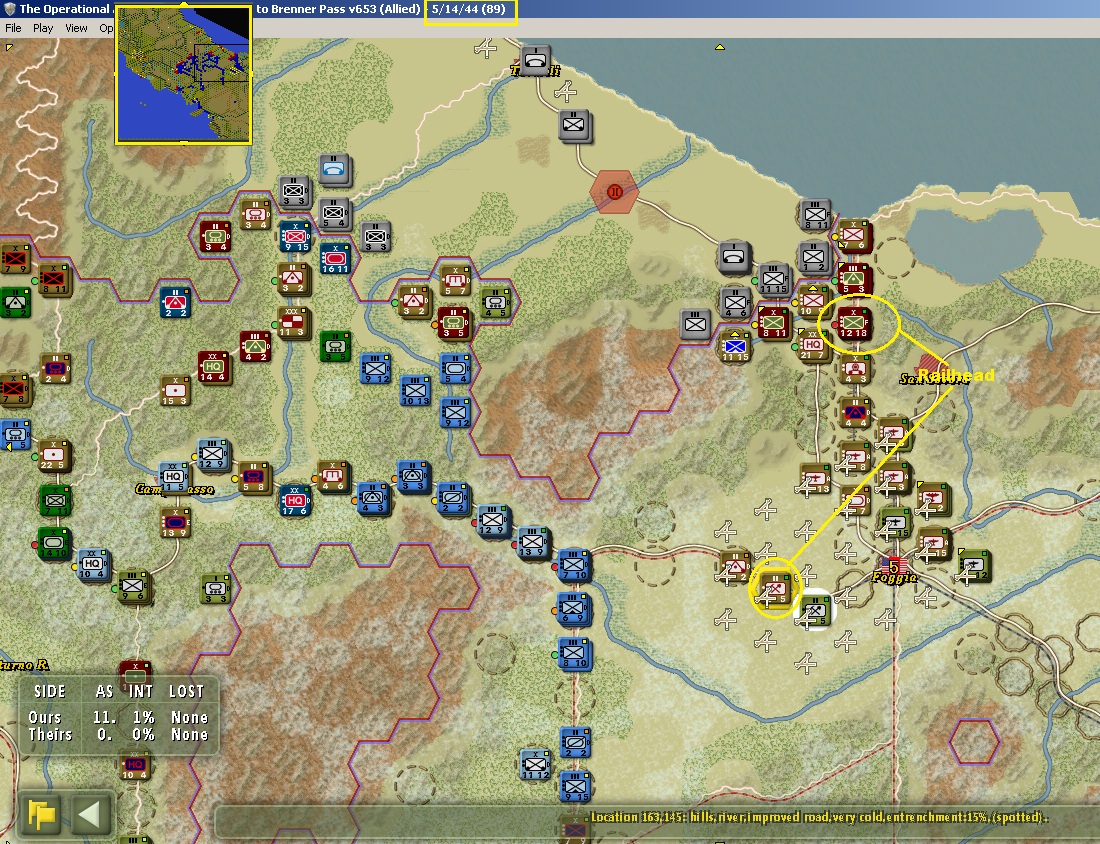Select the dark blue unit 2 2 inside the hex border
Screen dimensions: 1100x844
click(x=174, y=302)
